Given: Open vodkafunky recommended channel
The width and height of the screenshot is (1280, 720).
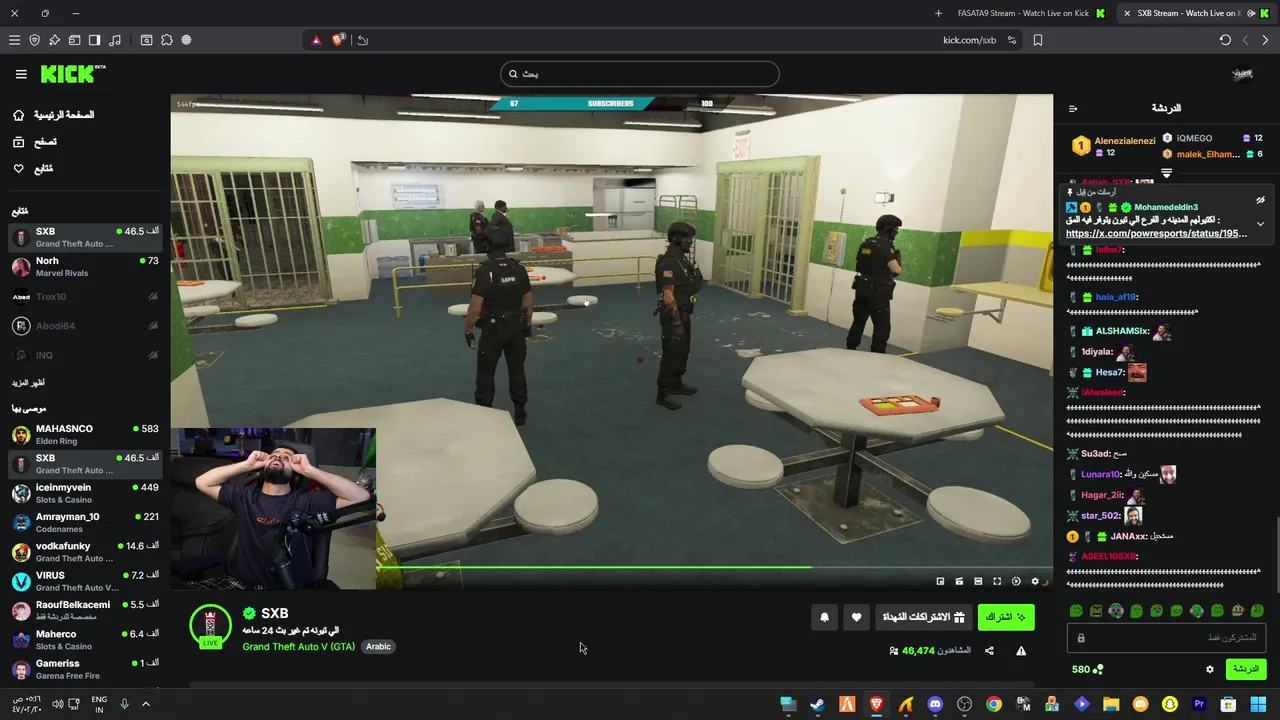Looking at the screenshot, I should tap(85, 552).
